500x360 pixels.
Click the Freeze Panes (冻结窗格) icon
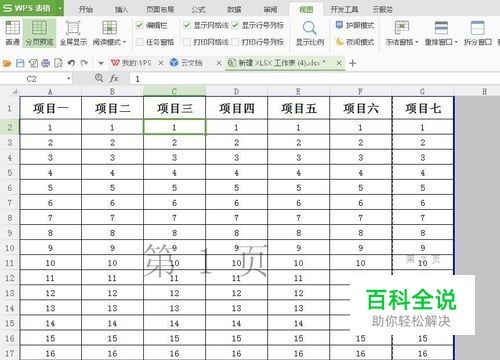402,28
